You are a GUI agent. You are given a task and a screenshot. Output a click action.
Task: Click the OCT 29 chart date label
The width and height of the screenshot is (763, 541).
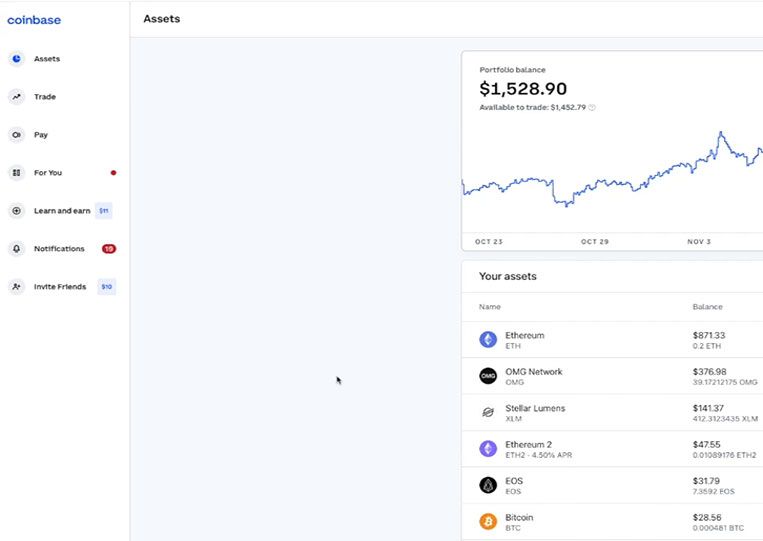(x=595, y=242)
